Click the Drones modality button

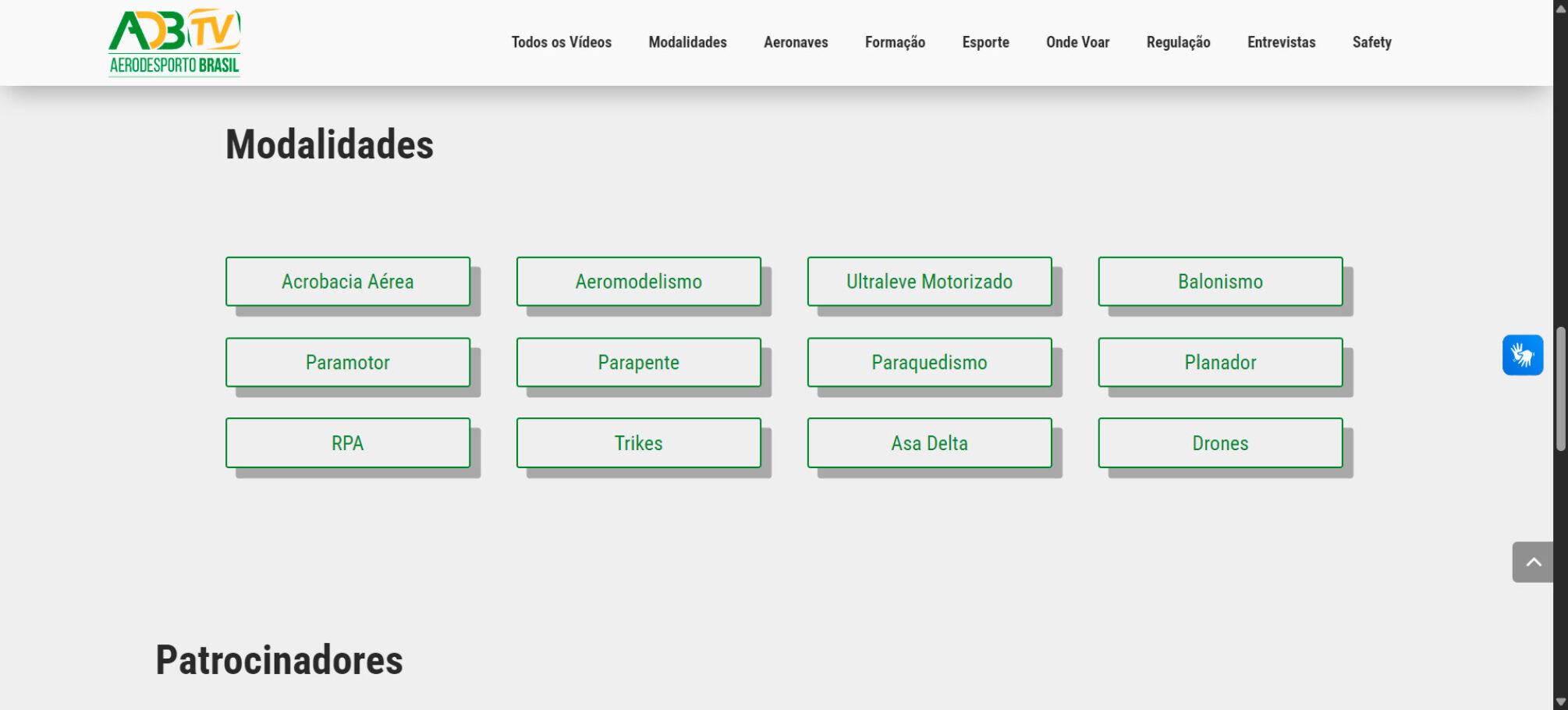tap(1220, 443)
